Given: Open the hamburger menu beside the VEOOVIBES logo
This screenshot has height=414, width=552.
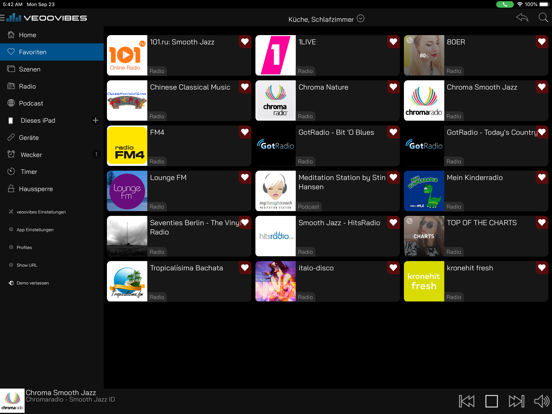Looking at the screenshot, I should click(2, 18).
